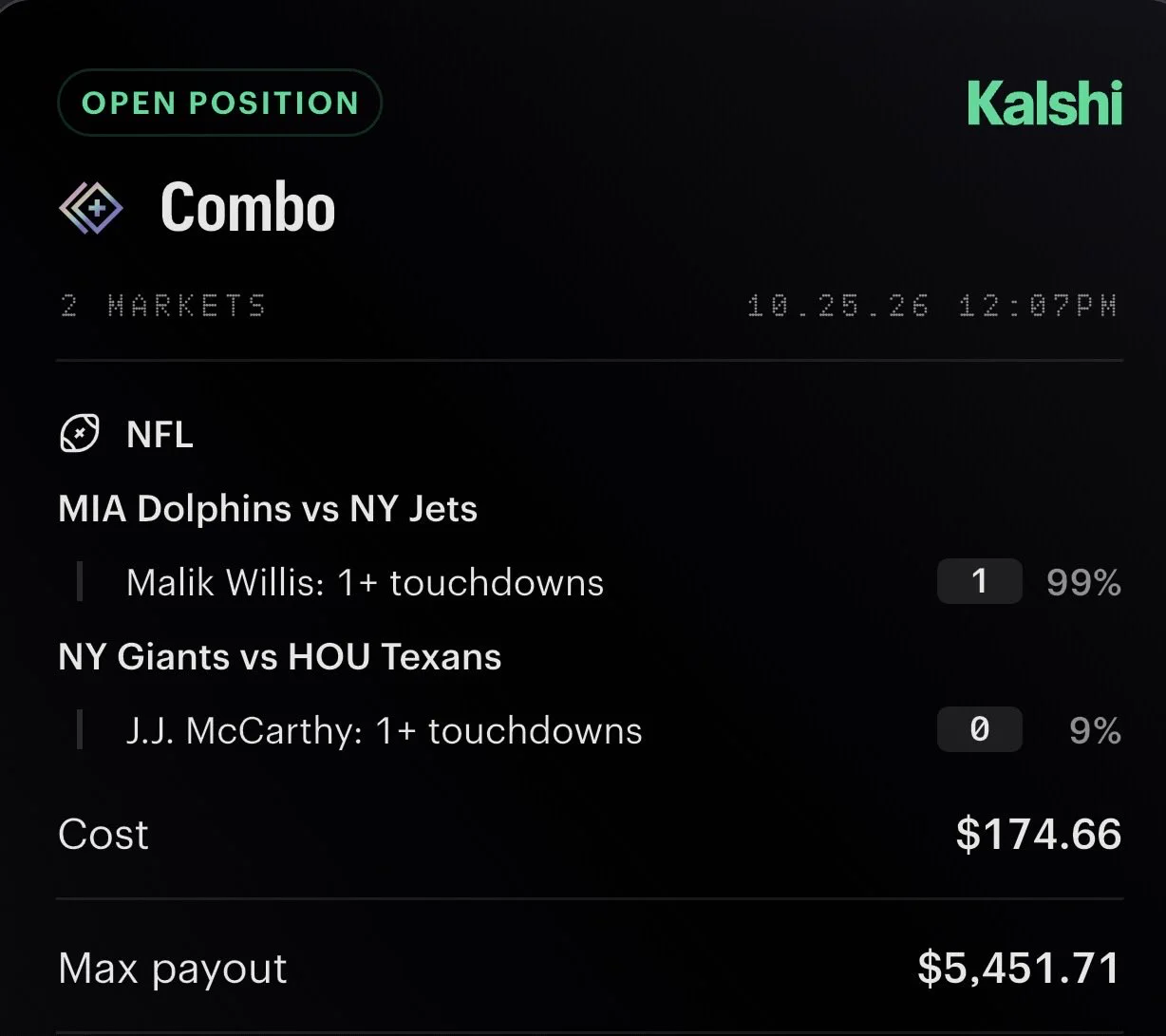Click the $174.66 cost amount
The width and height of the screenshot is (1166, 1036).
pyautogui.click(x=1039, y=834)
